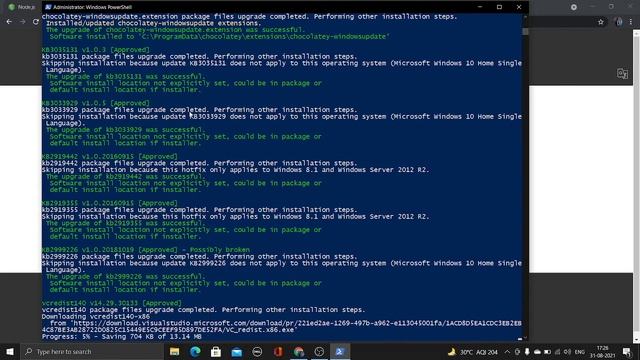
Task: Click the 'Progress: 5%' status line
Action: (122, 337)
